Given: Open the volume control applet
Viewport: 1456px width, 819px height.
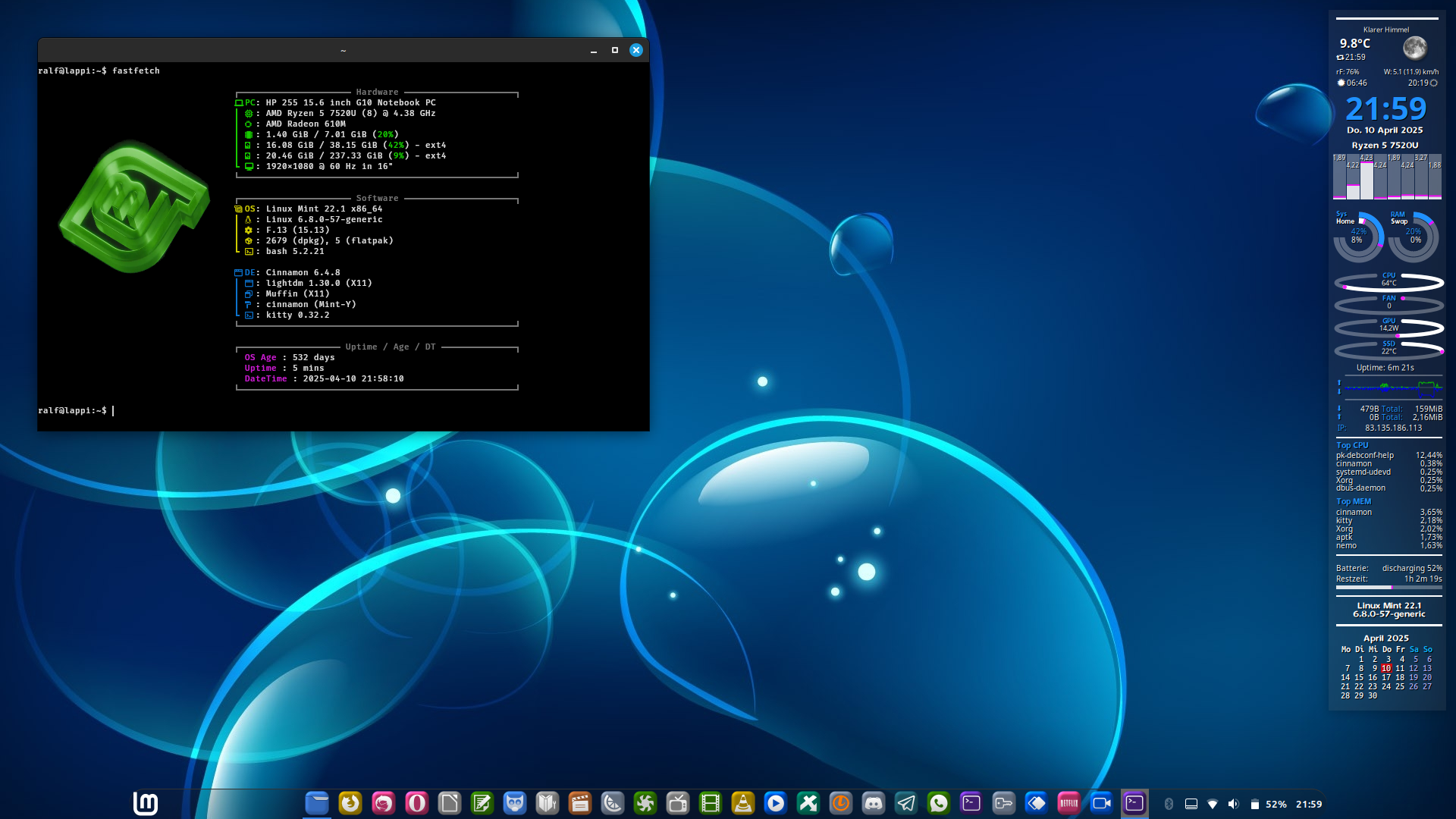Looking at the screenshot, I should tap(1233, 804).
